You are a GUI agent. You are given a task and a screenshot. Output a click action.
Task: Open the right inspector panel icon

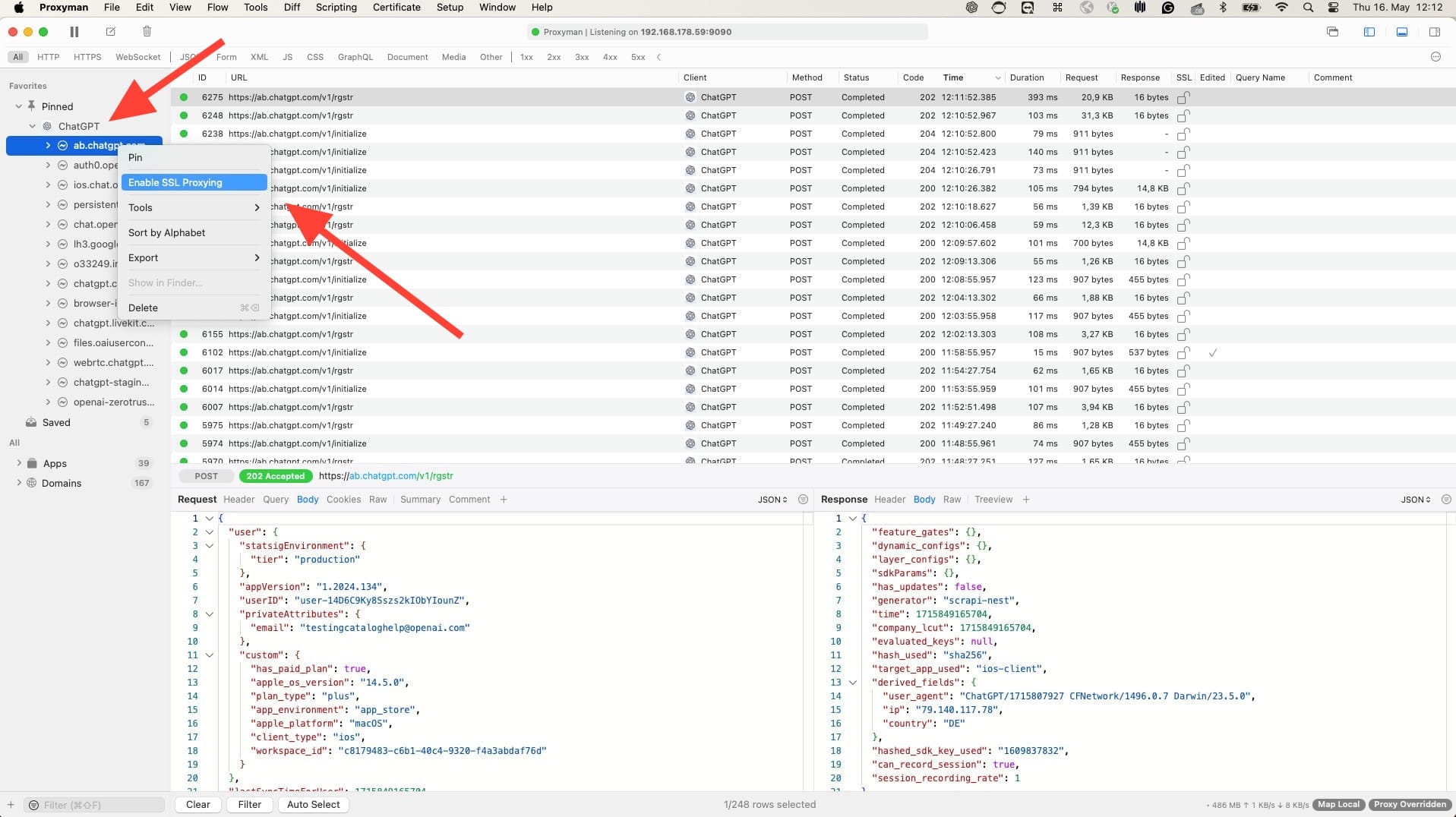point(1435,32)
